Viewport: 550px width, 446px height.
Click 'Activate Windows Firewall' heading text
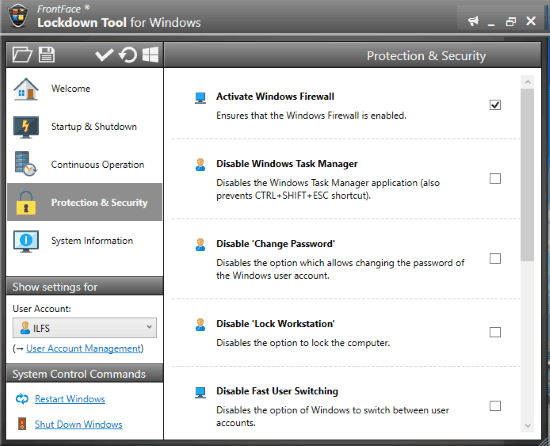[x=275, y=96]
